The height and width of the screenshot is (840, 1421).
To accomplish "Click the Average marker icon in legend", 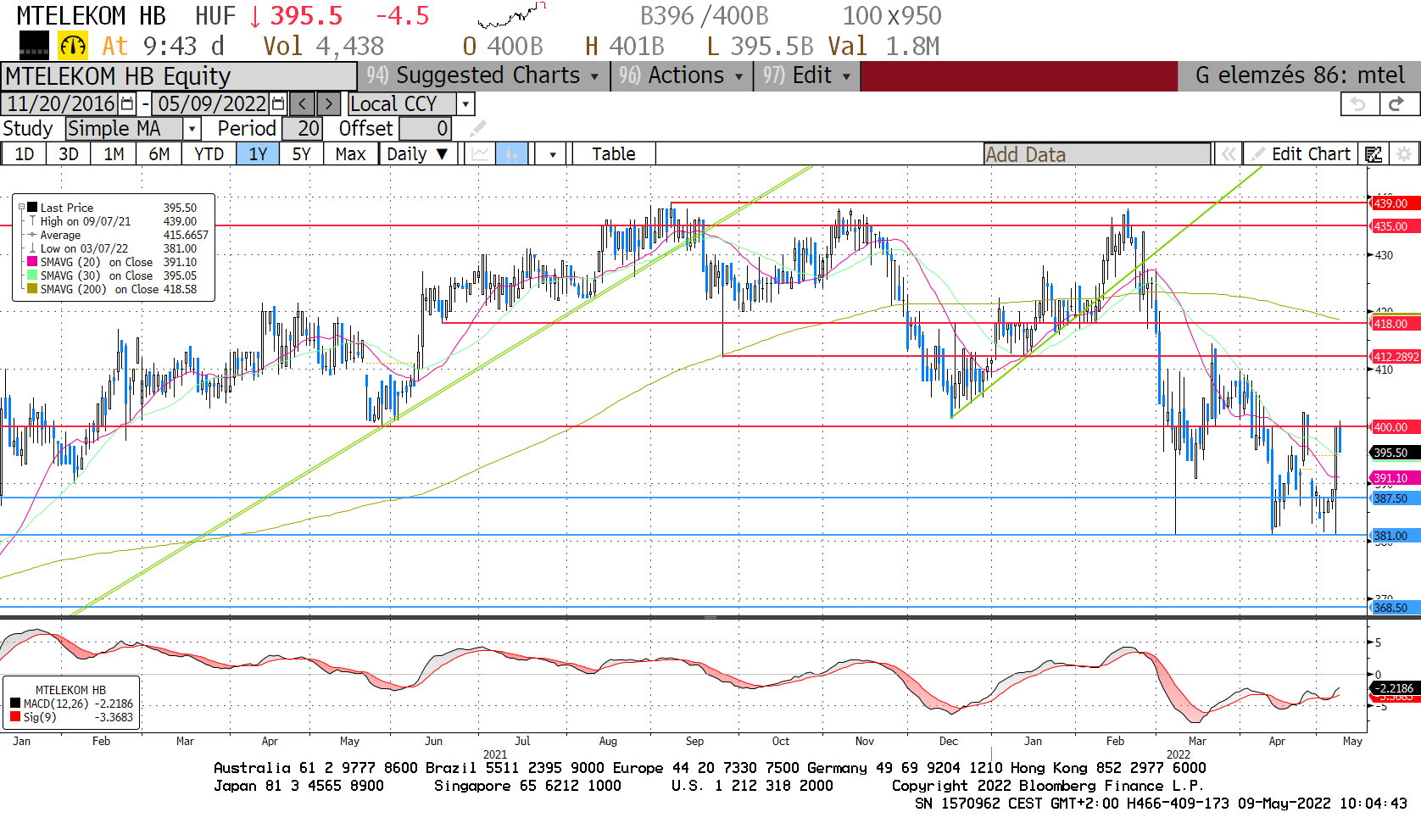I will [32, 235].
